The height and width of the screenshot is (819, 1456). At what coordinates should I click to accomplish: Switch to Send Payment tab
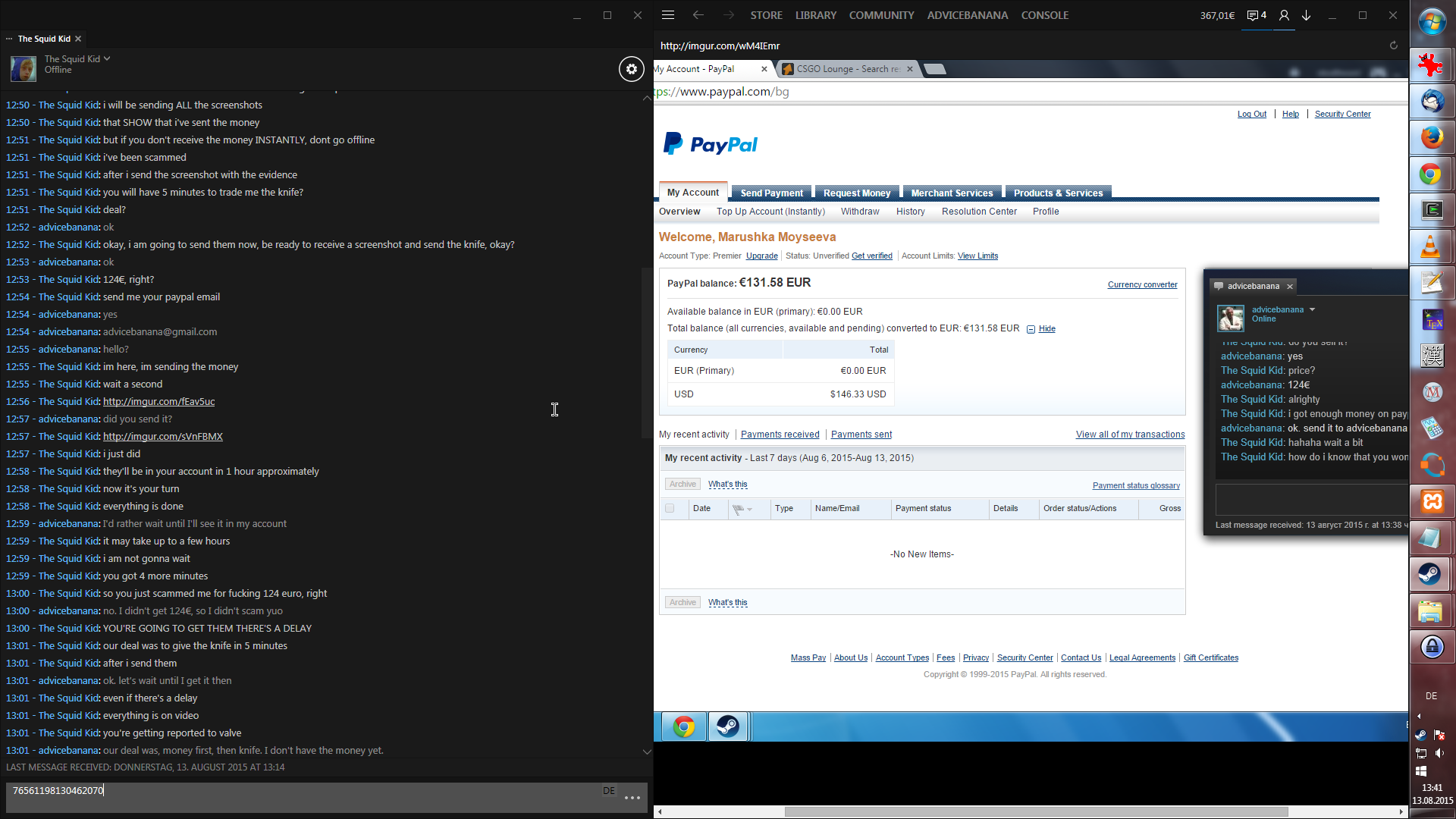pos(771,193)
